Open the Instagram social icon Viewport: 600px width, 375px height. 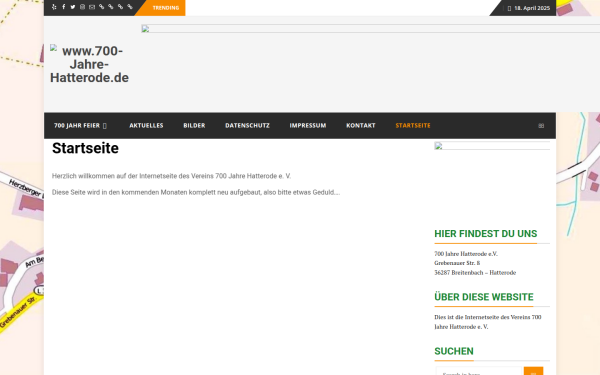pyautogui.click(x=82, y=7)
